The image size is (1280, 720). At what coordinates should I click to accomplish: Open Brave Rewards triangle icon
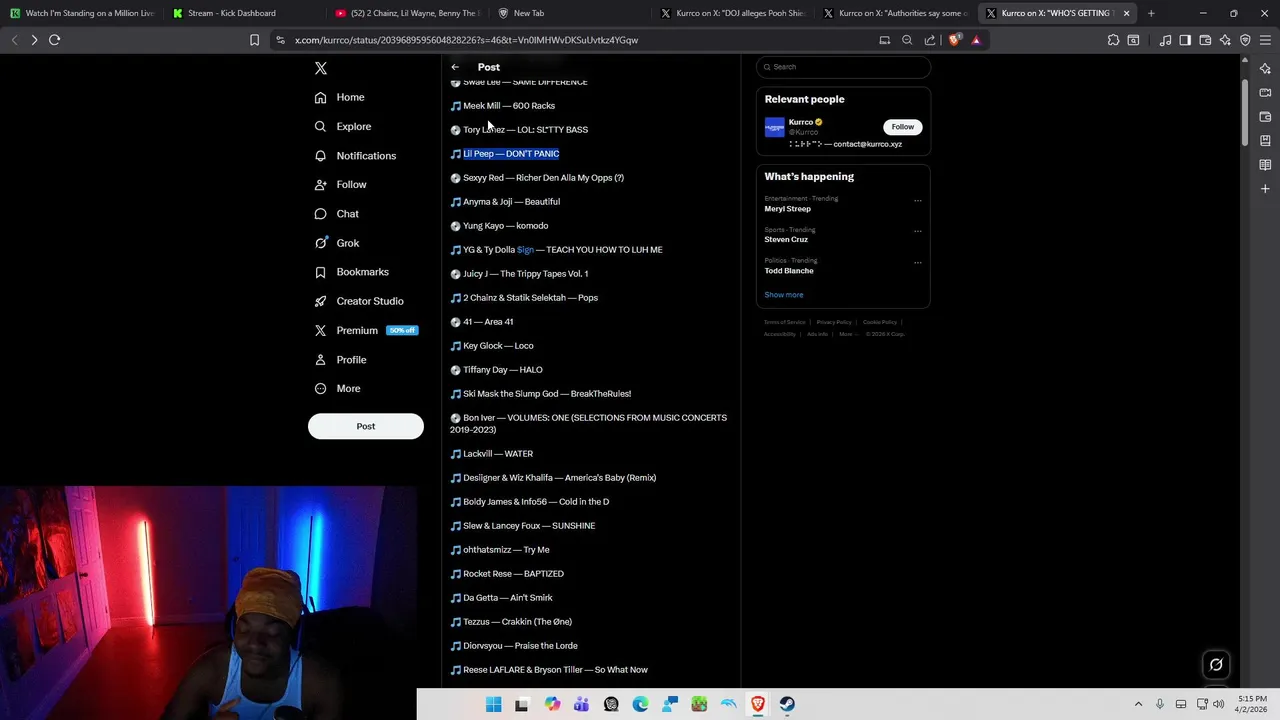(976, 40)
